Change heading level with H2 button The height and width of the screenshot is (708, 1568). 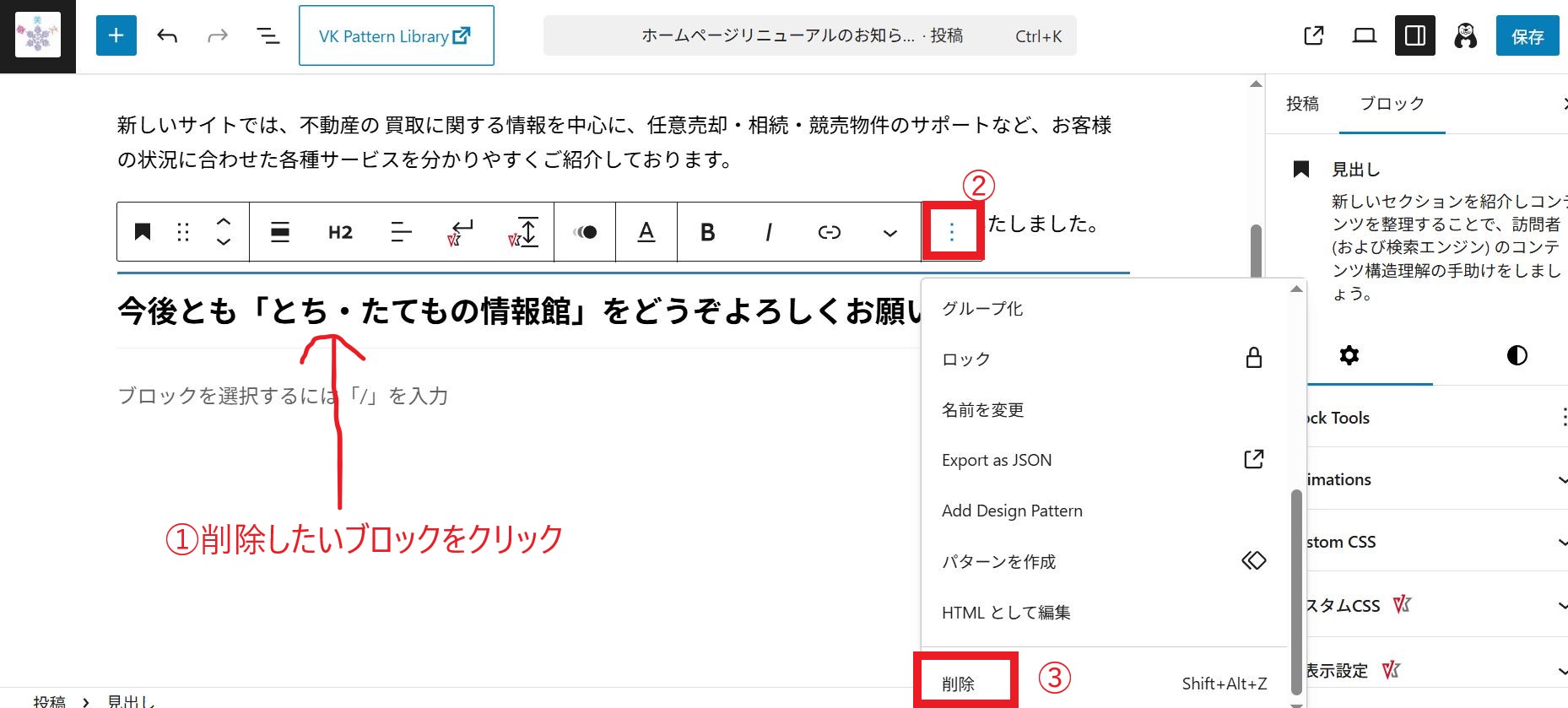pyautogui.click(x=340, y=232)
